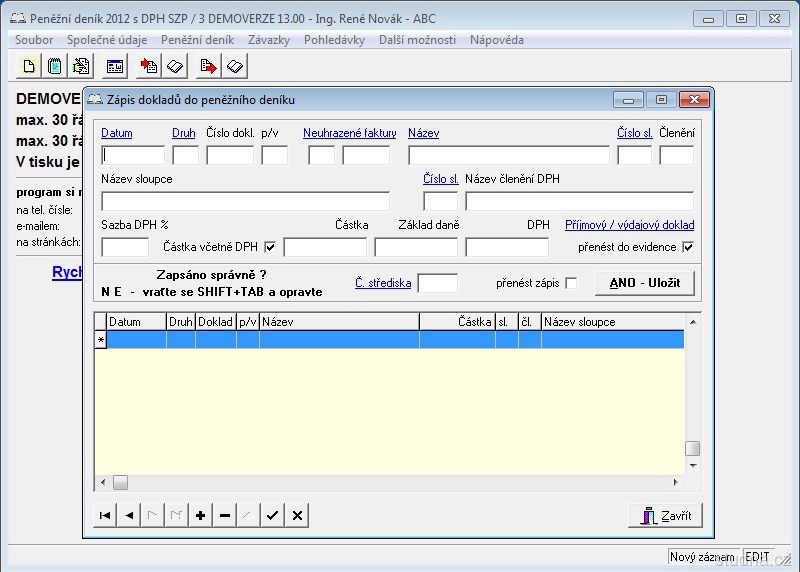Toggle the 'Částka včetně DPH' checkbox
Image resolution: width=800 pixels, height=572 pixels.
tap(270, 247)
